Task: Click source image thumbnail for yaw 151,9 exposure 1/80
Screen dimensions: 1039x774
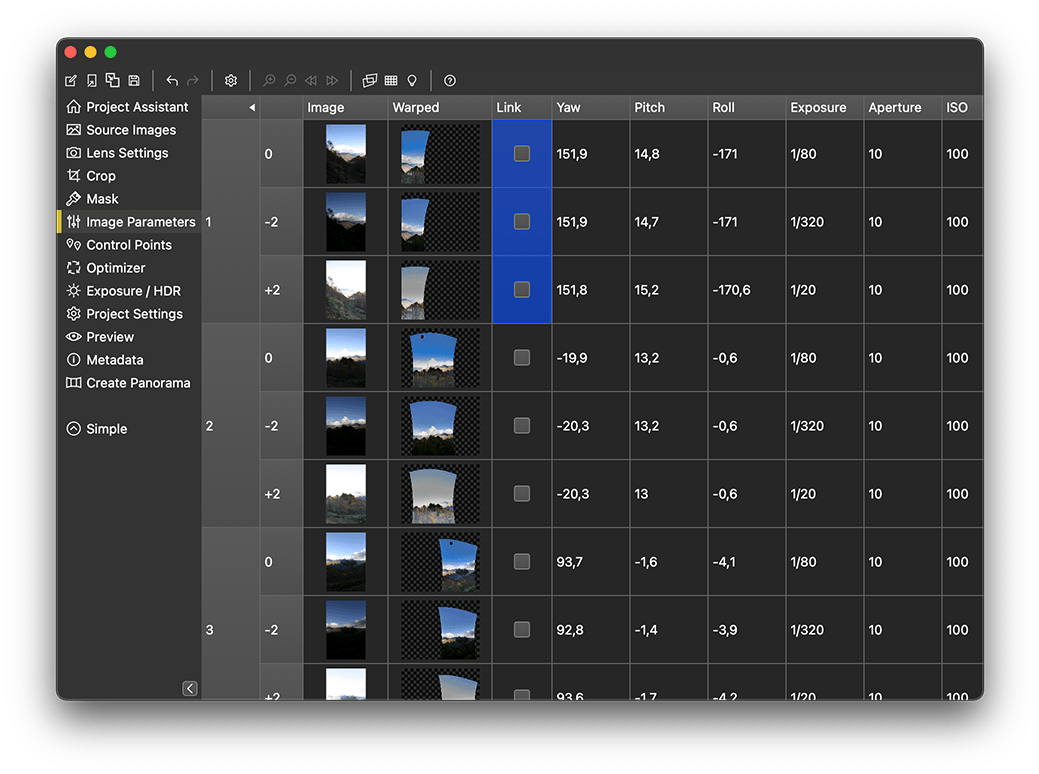Action: click(346, 154)
